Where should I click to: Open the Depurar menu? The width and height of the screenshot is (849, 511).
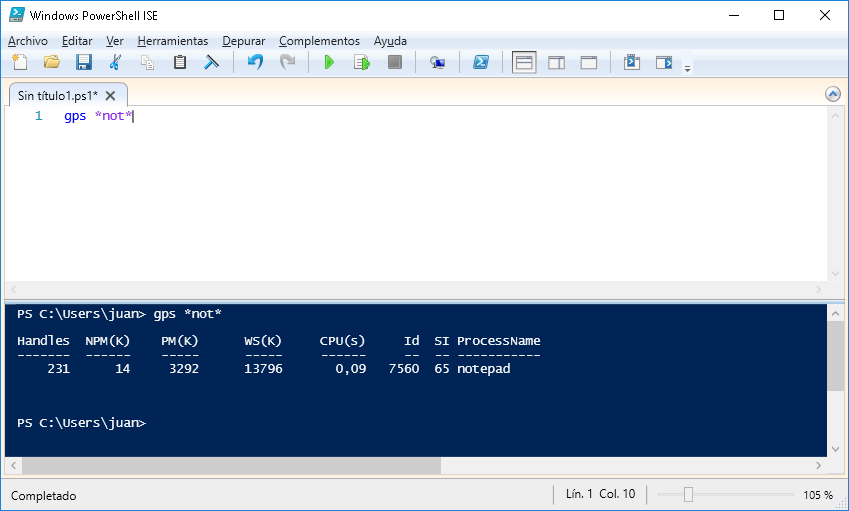[244, 41]
